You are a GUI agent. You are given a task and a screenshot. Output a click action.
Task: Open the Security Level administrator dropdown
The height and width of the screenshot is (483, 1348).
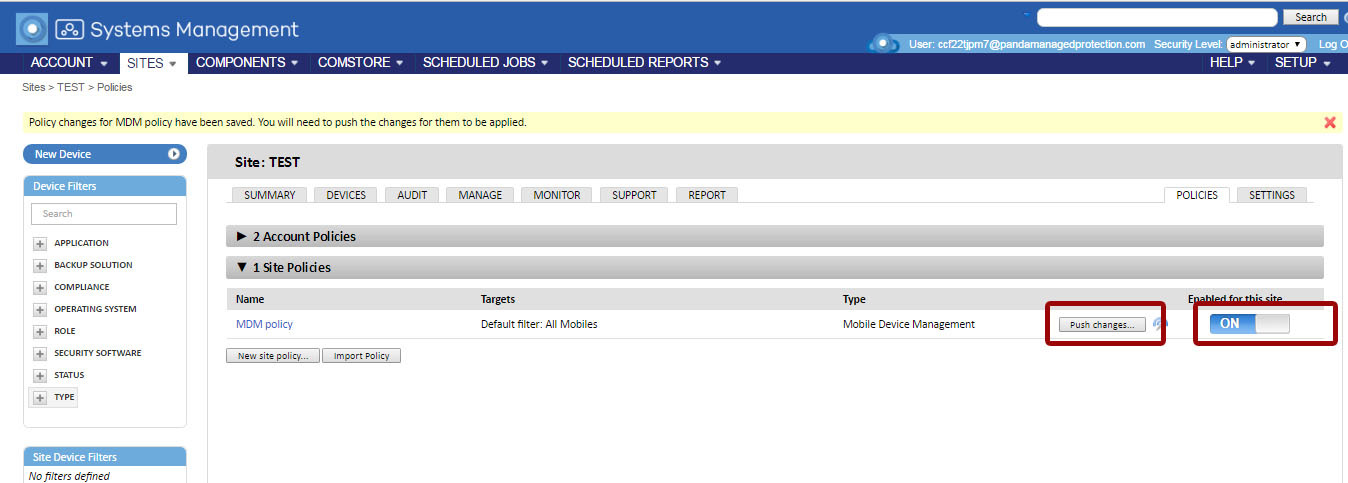(1266, 44)
